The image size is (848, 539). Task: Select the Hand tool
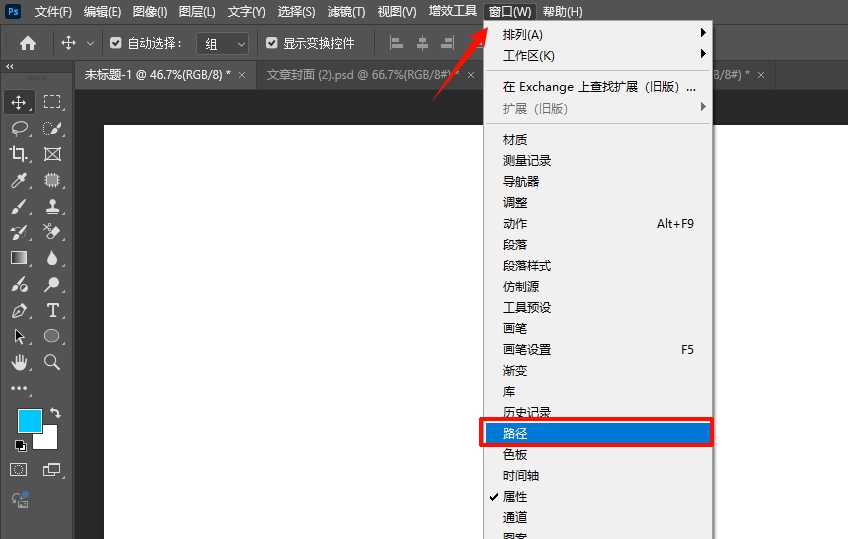(19, 362)
